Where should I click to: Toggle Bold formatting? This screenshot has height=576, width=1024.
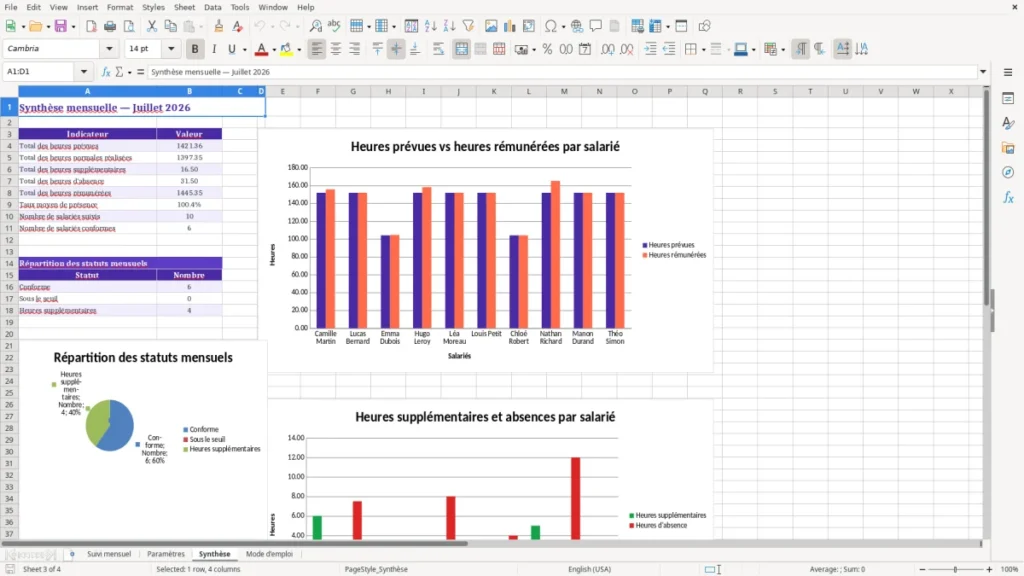pos(195,49)
